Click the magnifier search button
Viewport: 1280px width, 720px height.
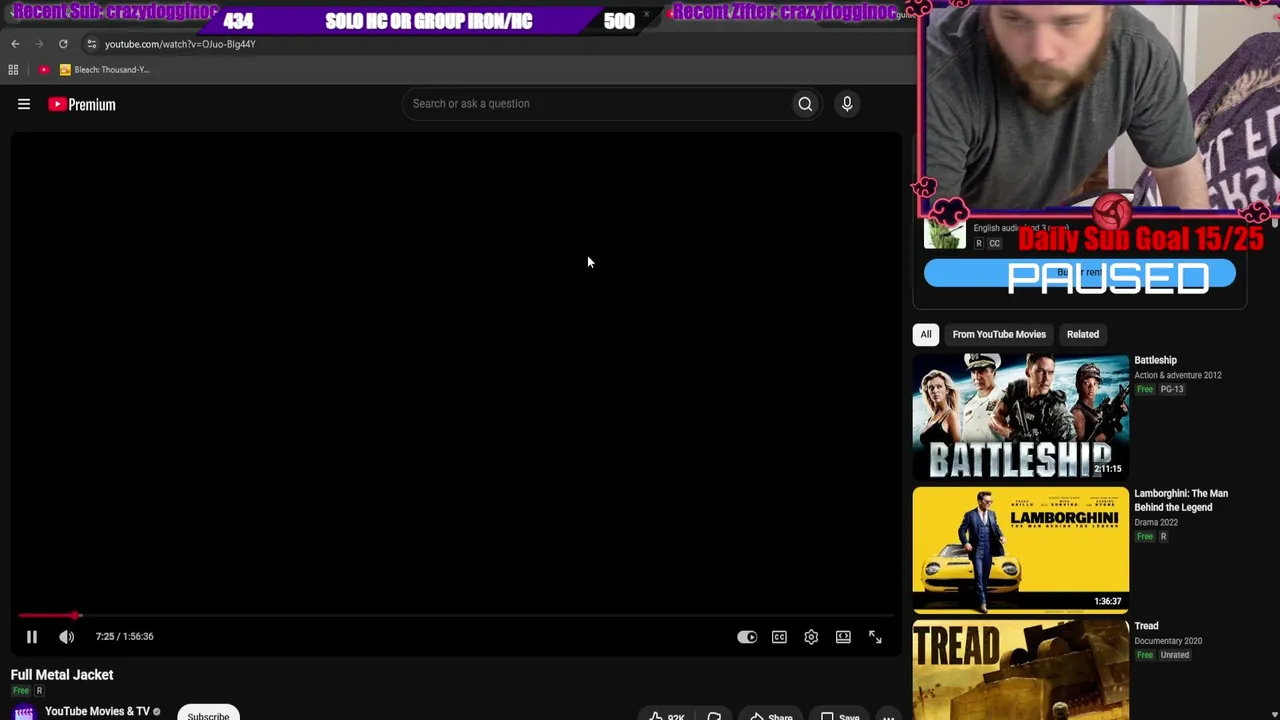pos(805,104)
